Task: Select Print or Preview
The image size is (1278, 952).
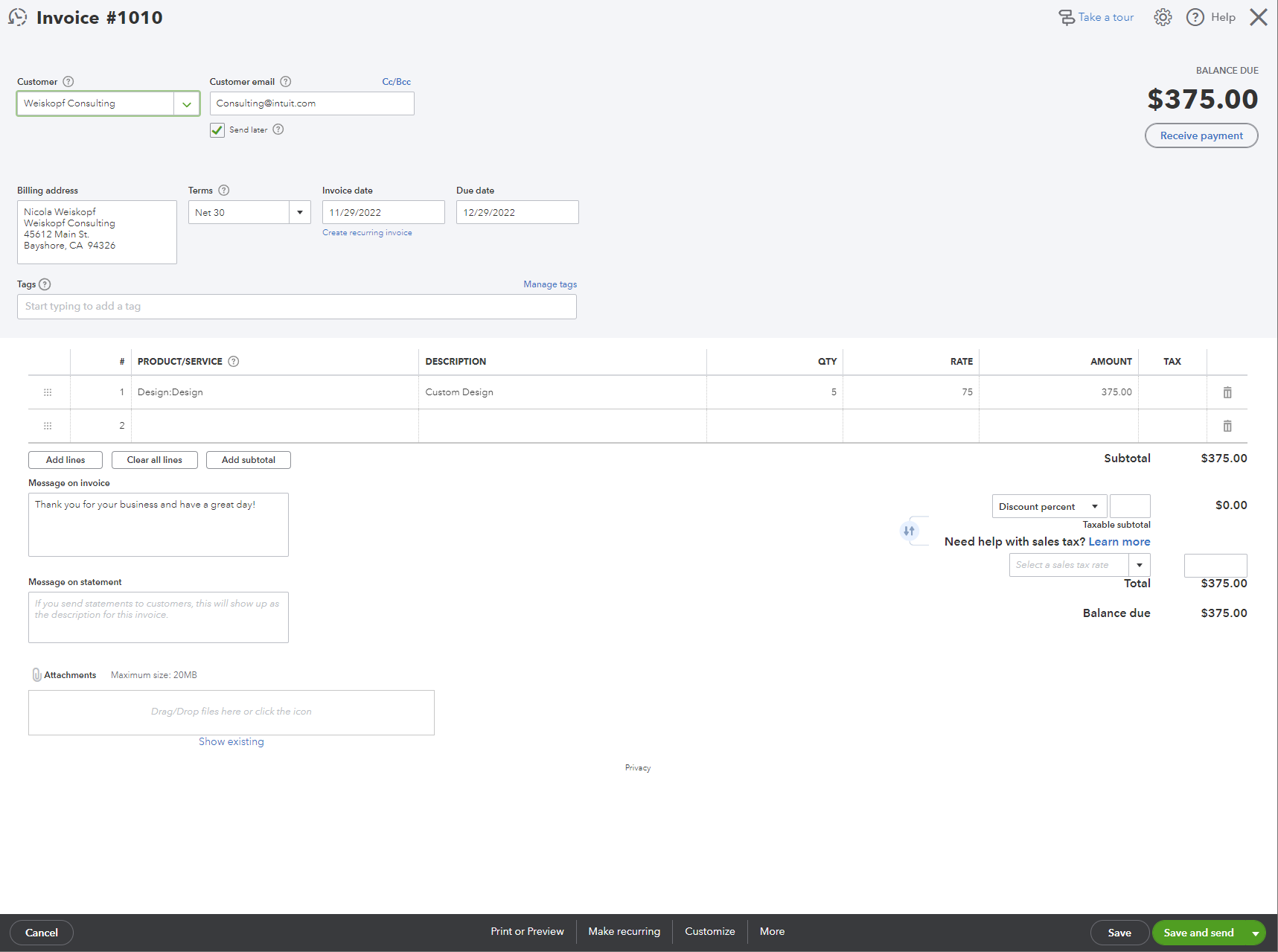Action: pos(527,931)
